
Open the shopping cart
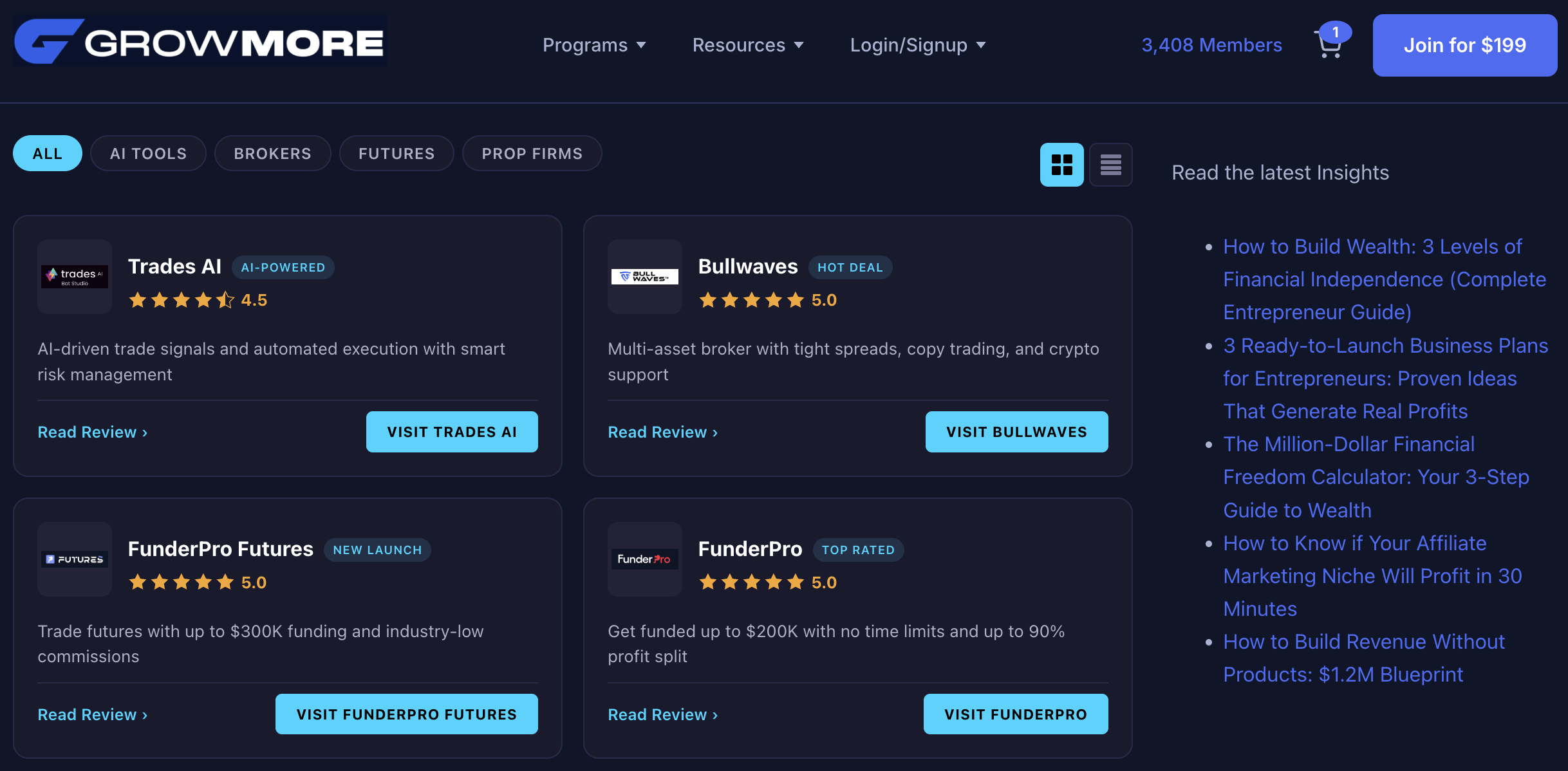click(x=1330, y=45)
